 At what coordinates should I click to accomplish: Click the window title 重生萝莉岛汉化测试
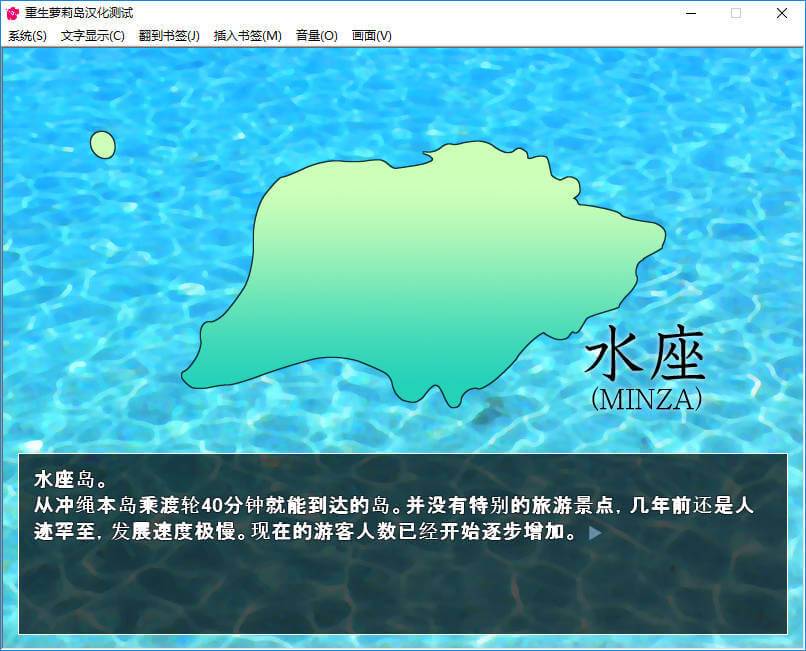pos(79,13)
